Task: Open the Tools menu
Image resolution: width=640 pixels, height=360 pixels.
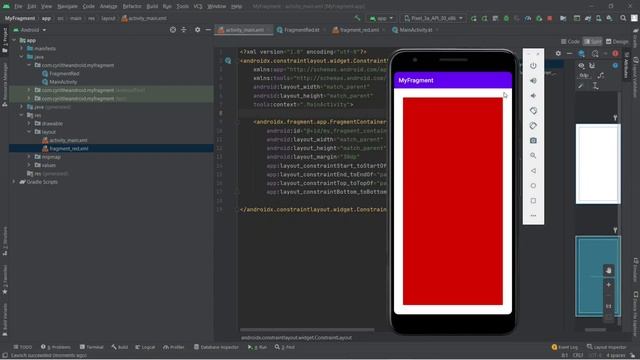Action: (182, 6)
